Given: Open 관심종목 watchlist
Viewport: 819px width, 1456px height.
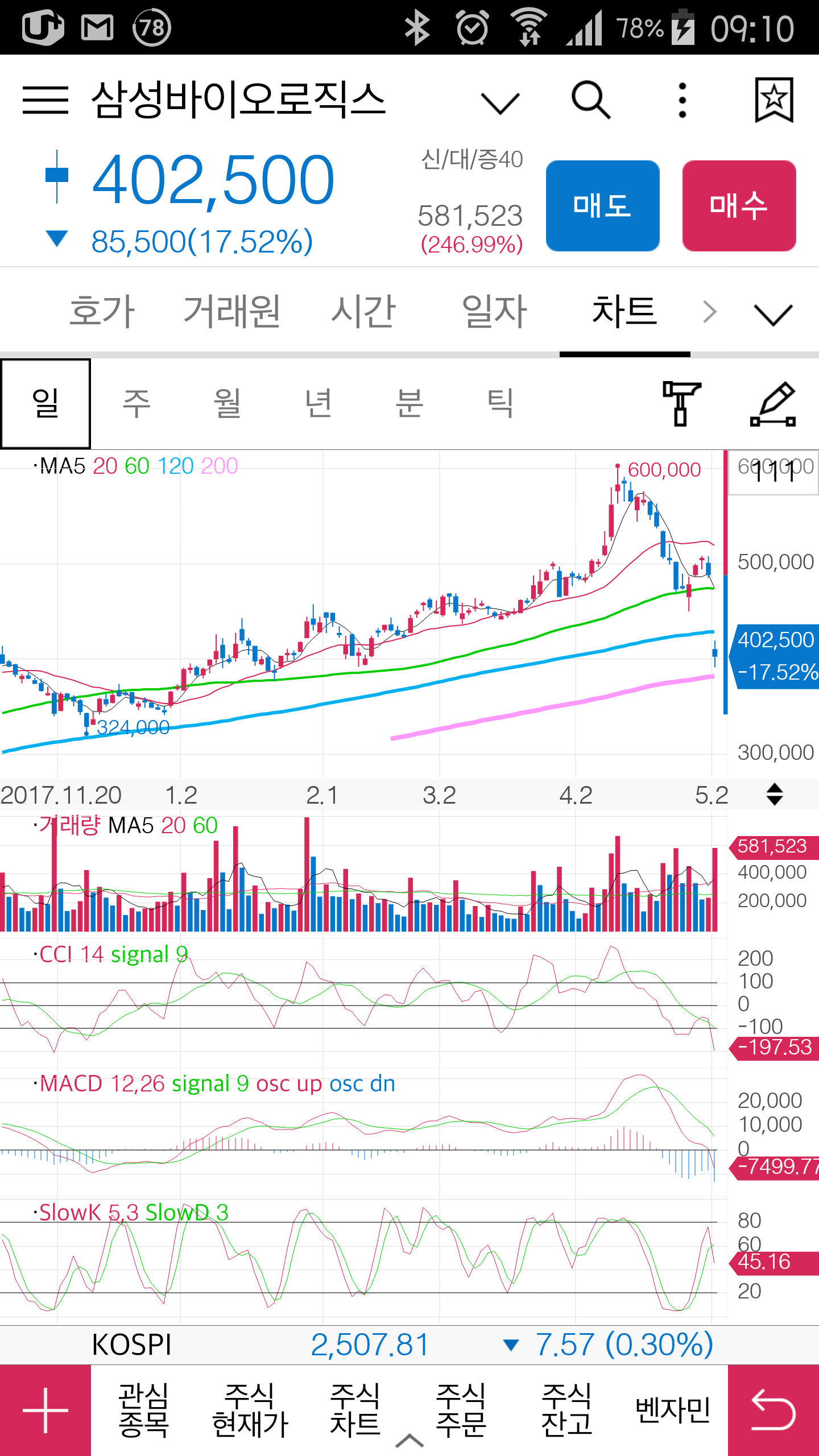Looking at the screenshot, I should click(x=143, y=1410).
